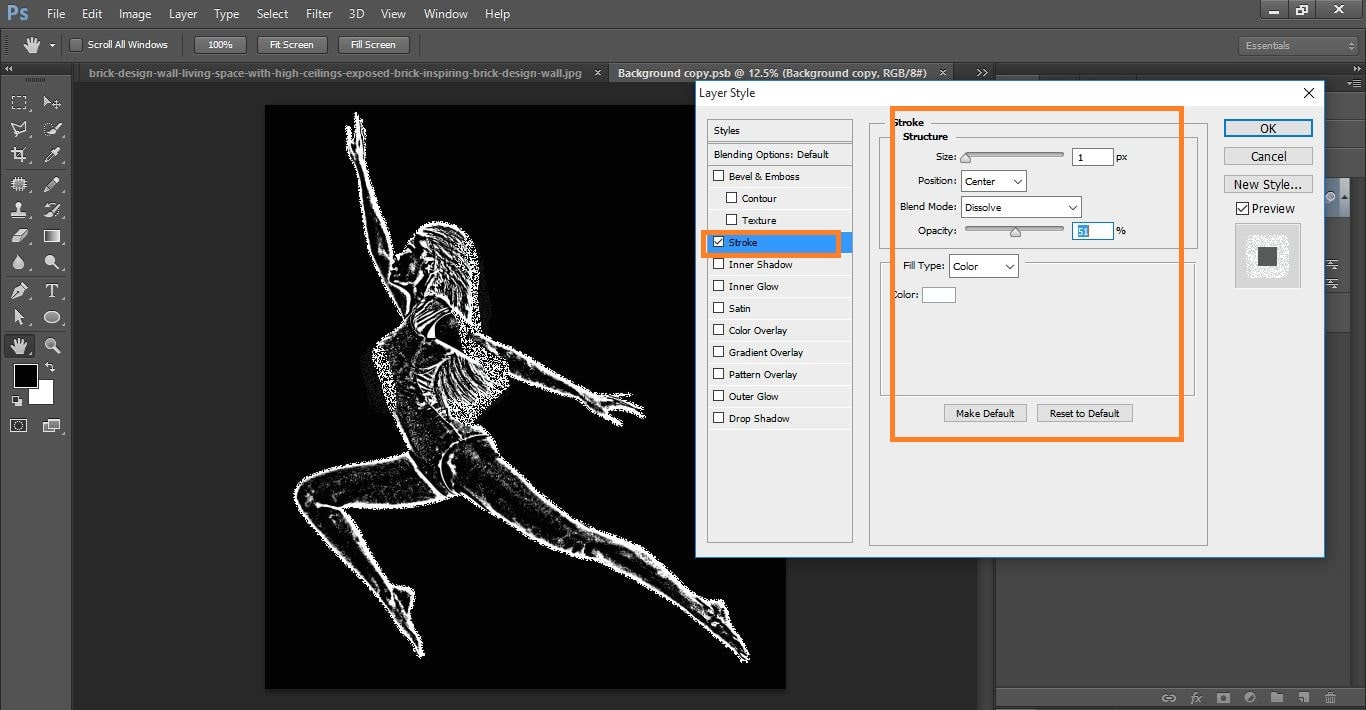Activate the Zoom tool in toolbox
The height and width of the screenshot is (710, 1366).
pos(52,346)
